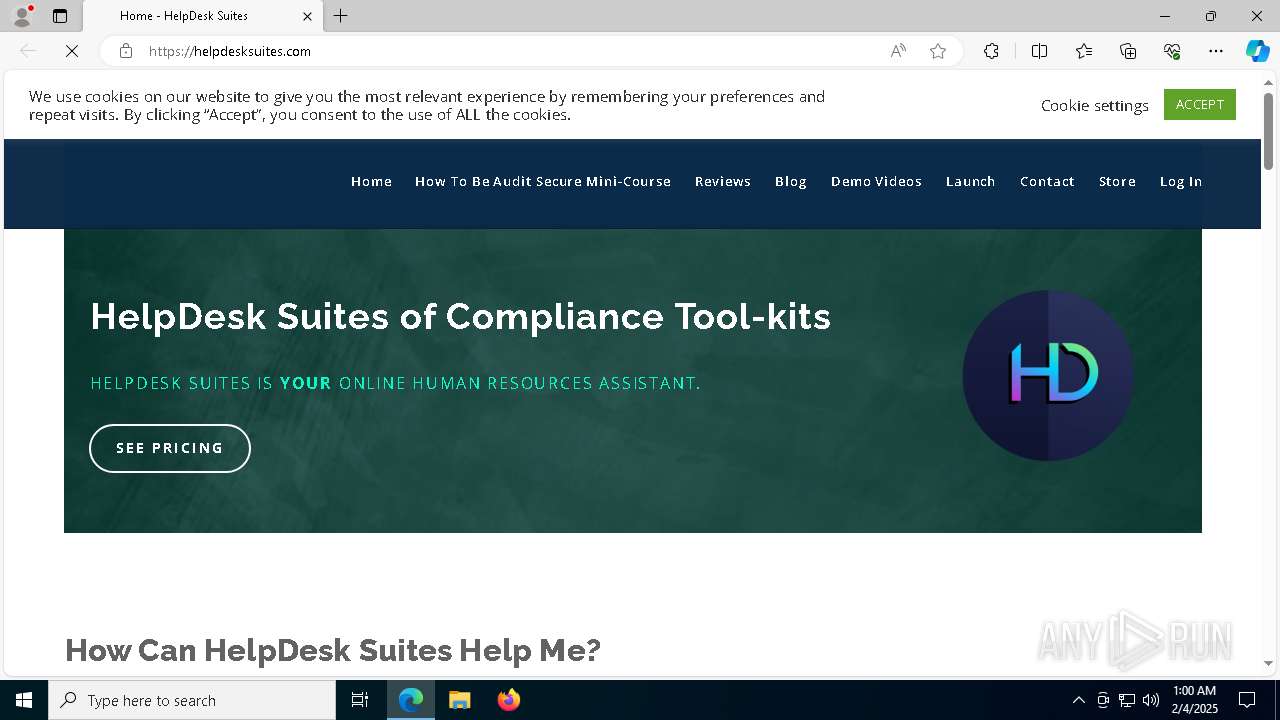The image size is (1280, 720).
Task: Accept cookies with ACCEPT button
Action: [x=1200, y=104]
